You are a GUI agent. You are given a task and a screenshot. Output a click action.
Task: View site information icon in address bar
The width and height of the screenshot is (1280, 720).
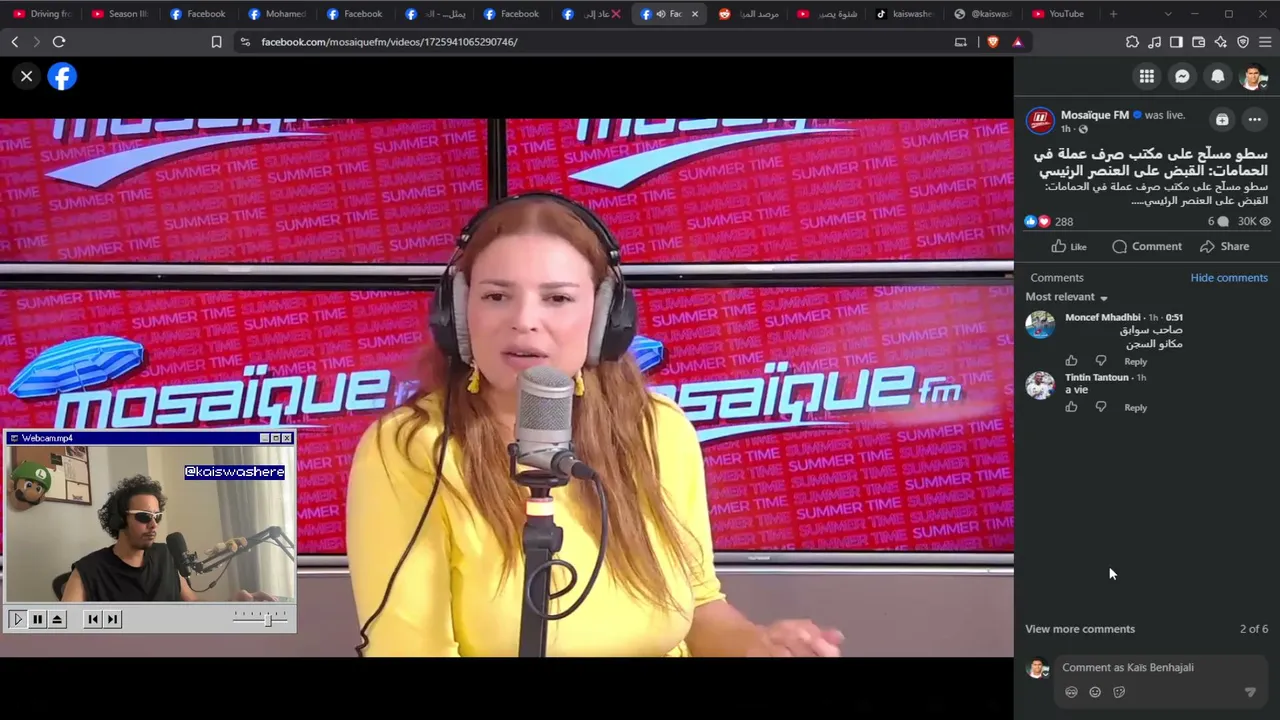click(245, 42)
